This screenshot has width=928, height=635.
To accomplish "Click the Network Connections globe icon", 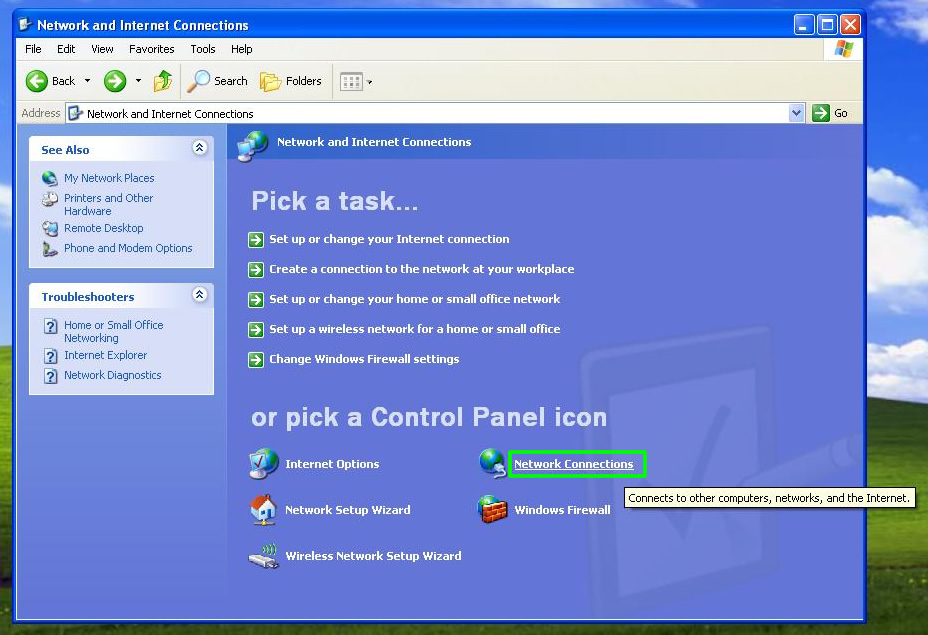I will coord(492,463).
